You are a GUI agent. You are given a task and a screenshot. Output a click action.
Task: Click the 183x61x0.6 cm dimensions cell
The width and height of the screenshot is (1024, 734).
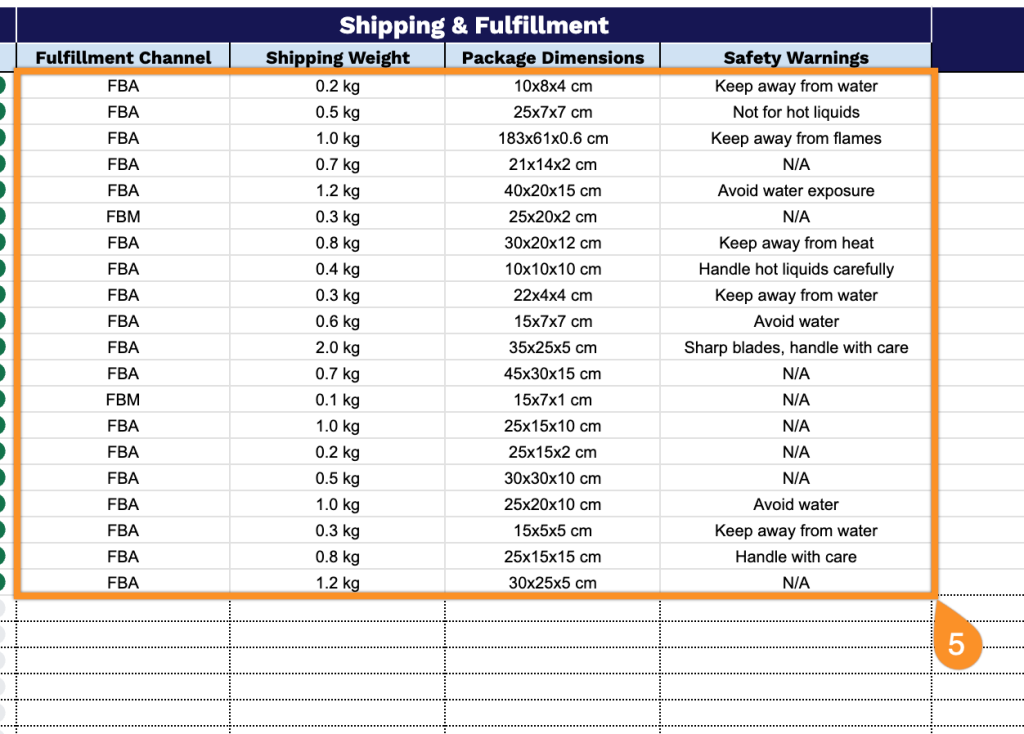click(x=553, y=138)
